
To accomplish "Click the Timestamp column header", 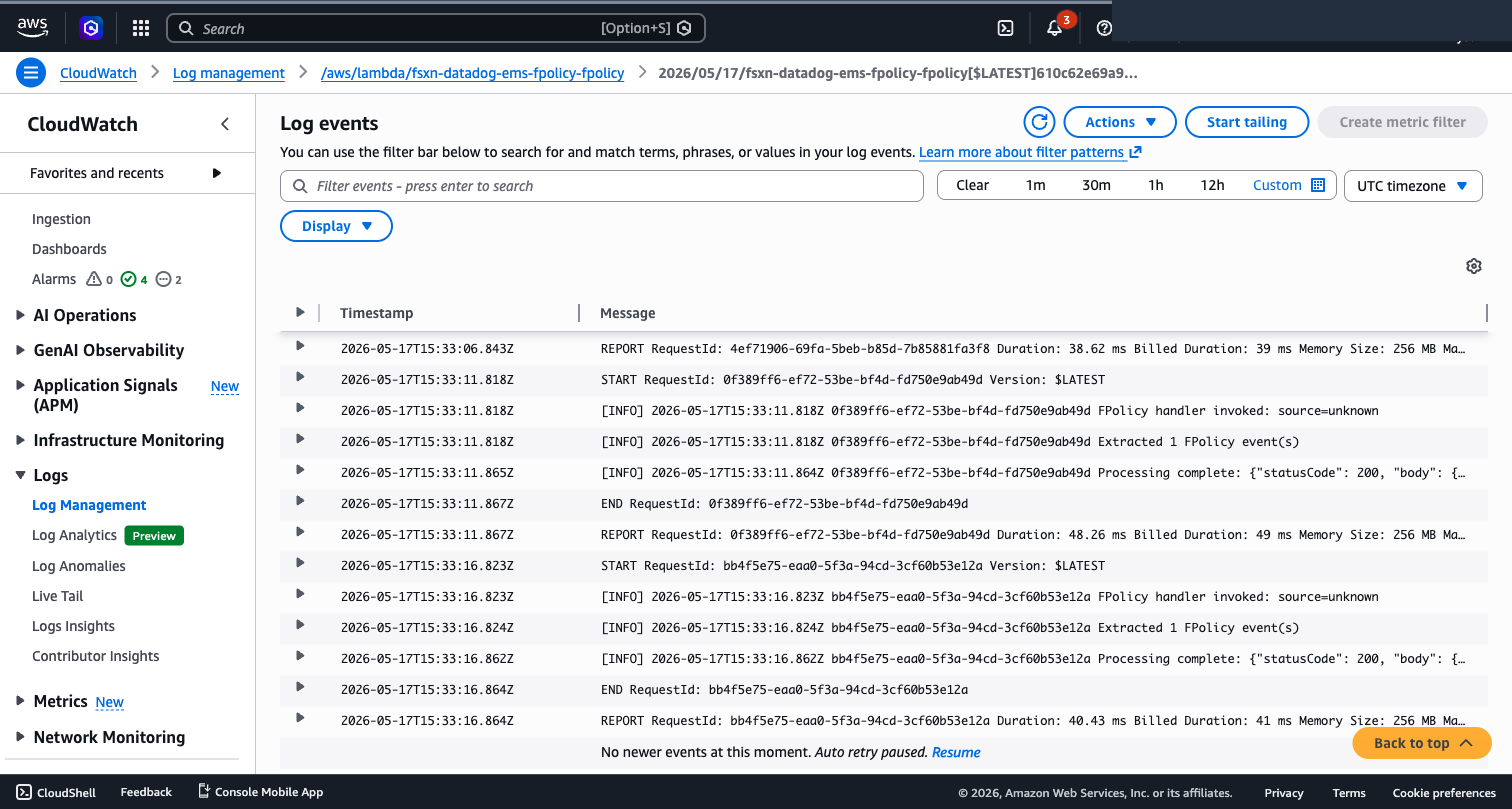I will (x=376, y=313).
